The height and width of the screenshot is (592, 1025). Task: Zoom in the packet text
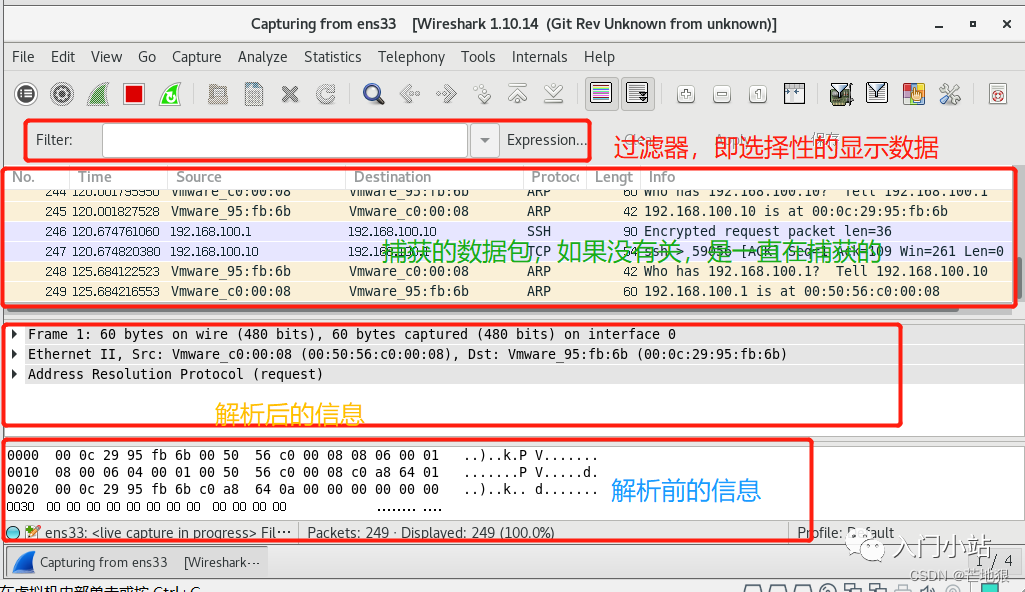point(686,95)
